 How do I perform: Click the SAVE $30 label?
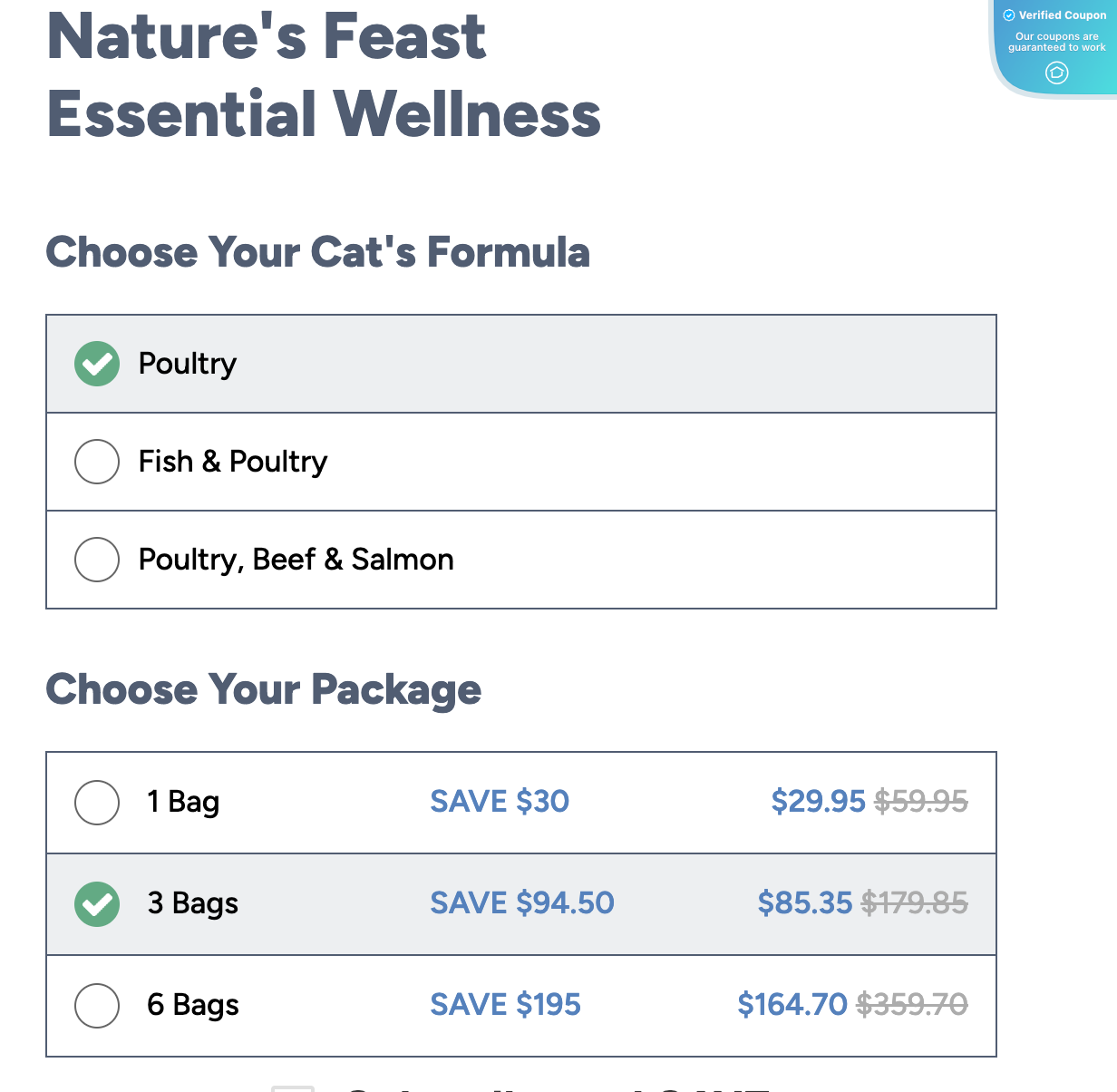click(x=499, y=802)
